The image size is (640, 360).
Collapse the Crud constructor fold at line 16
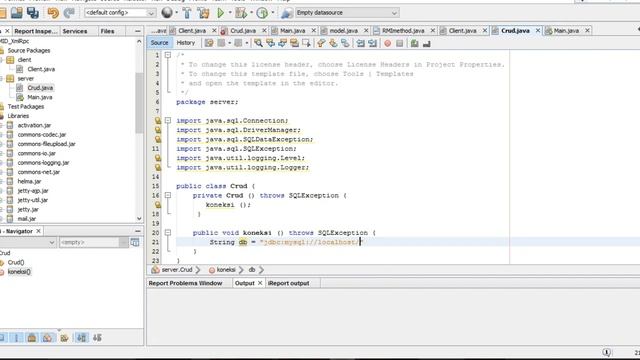coord(168,195)
